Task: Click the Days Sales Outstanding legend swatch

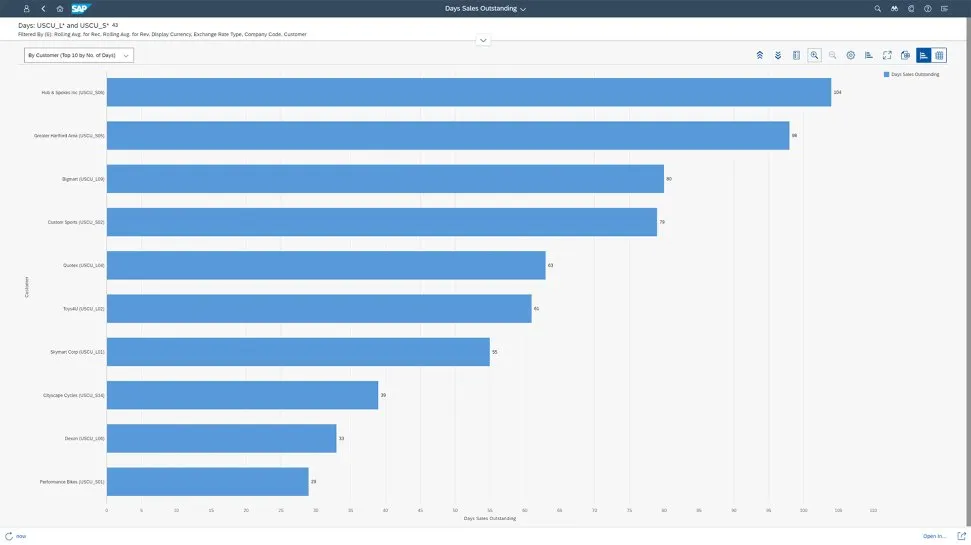Action: (886, 74)
